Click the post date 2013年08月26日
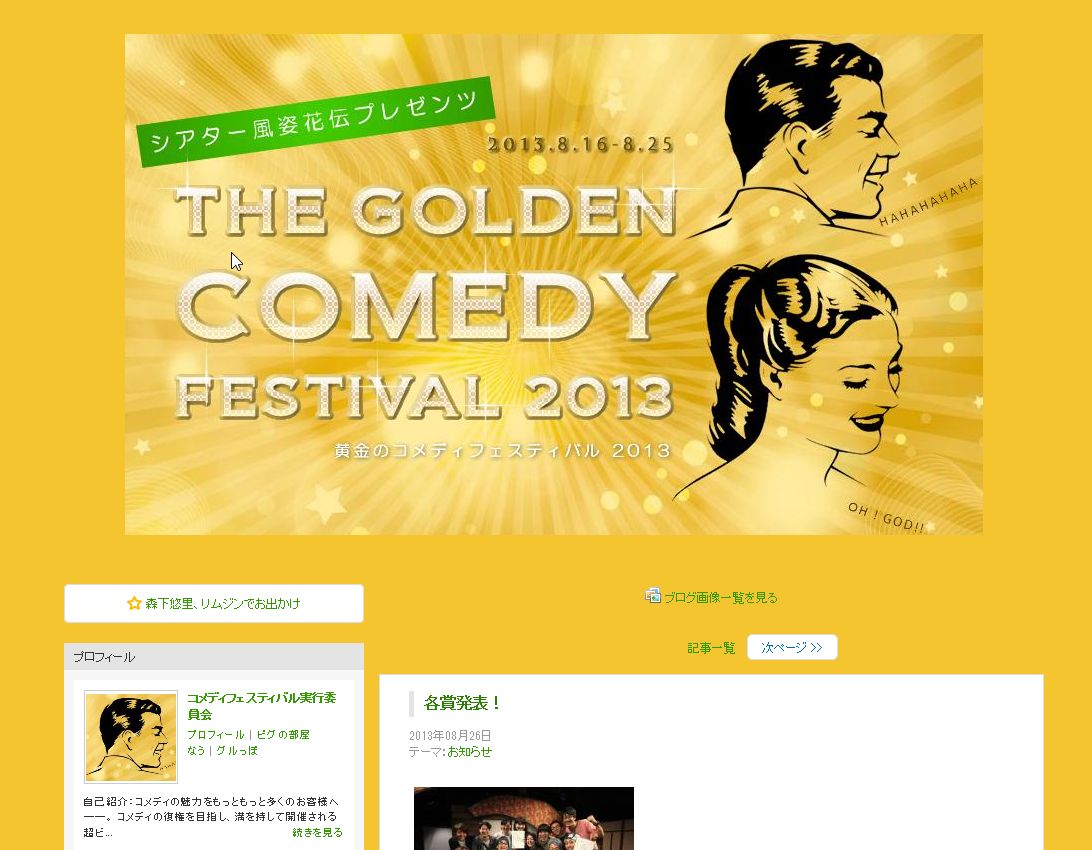The image size is (1092, 850). point(450,735)
